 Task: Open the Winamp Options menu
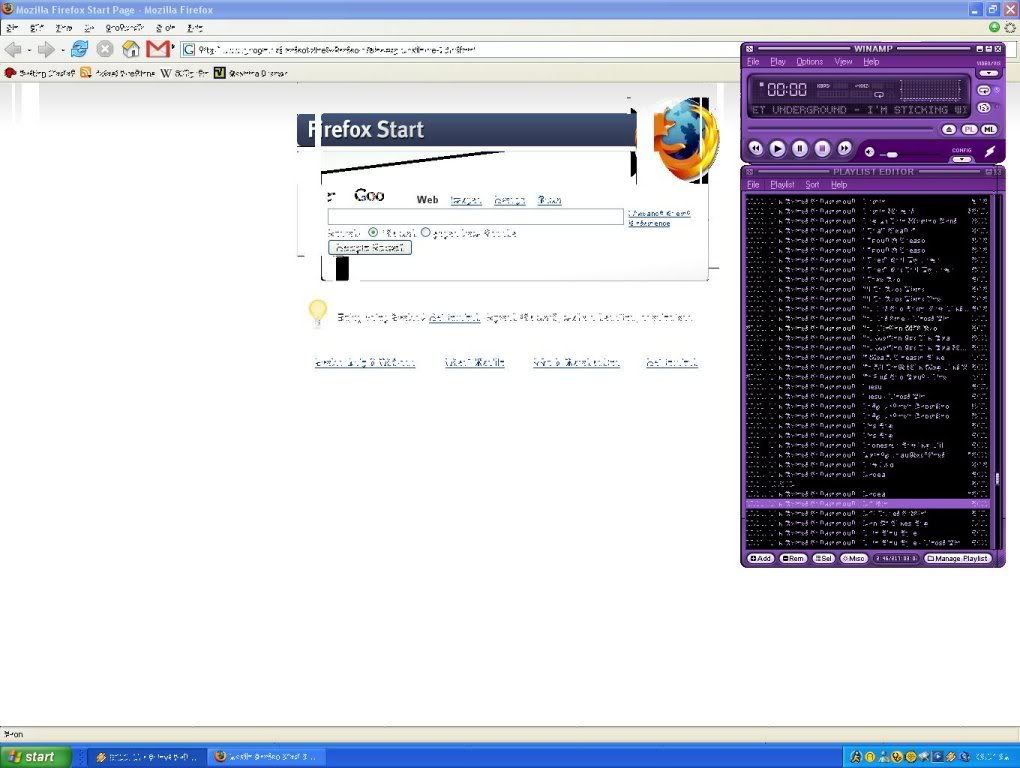tap(809, 62)
